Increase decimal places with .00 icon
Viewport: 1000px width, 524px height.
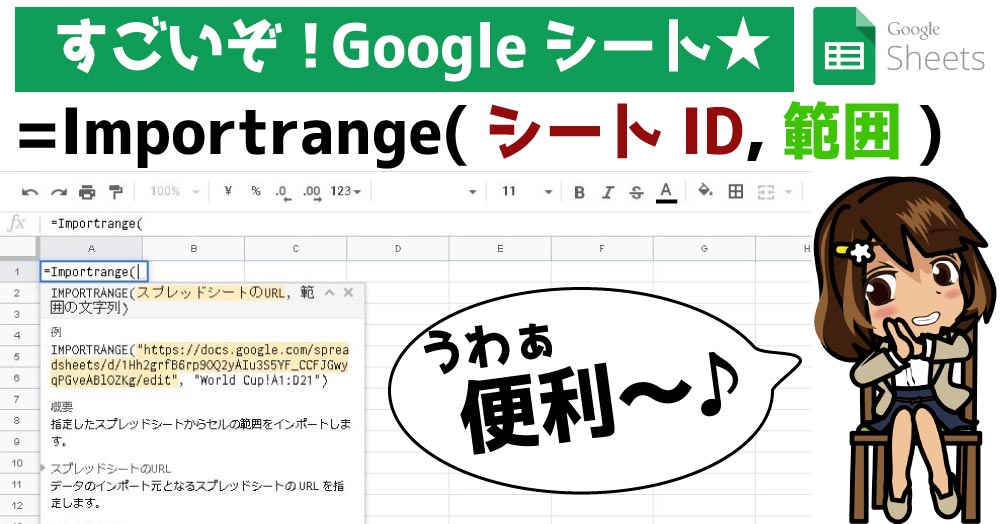312,192
